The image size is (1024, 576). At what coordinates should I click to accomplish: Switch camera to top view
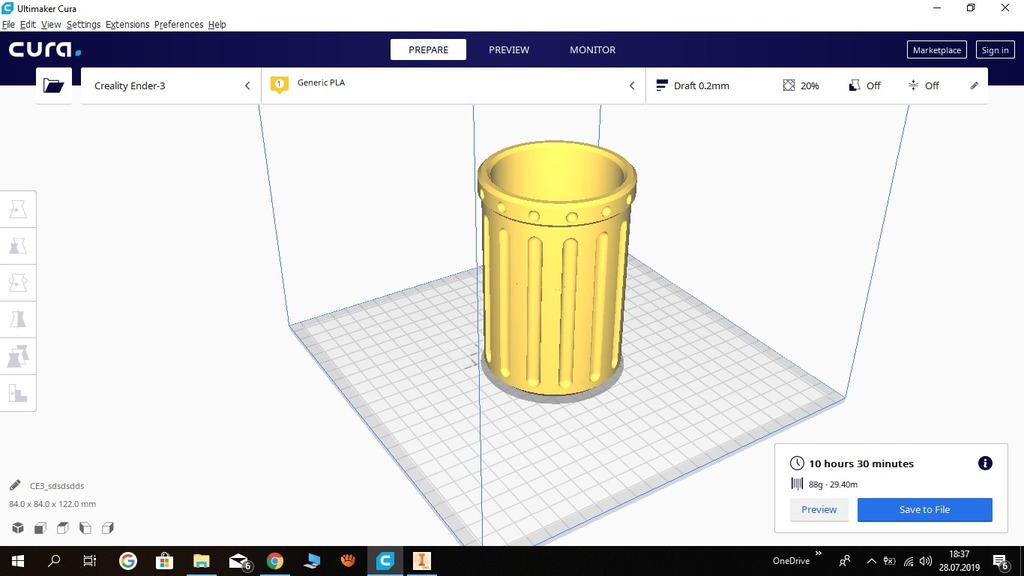coord(63,528)
